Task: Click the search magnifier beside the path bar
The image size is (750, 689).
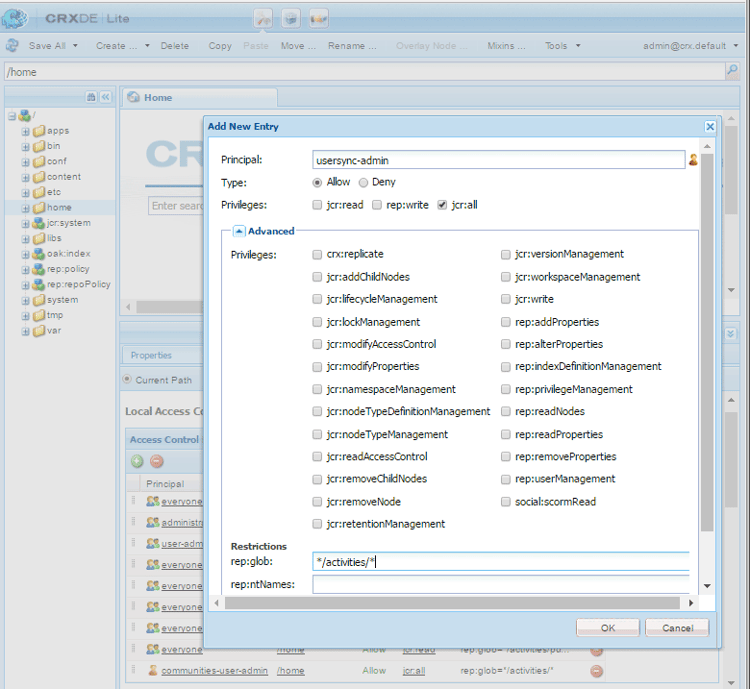Action: pos(733,72)
